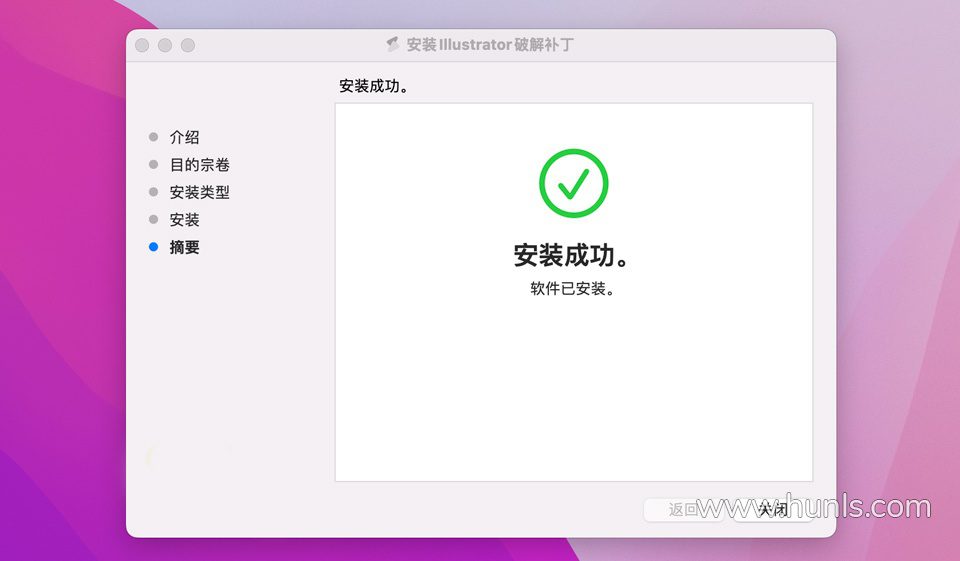Viewport: 960px width, 561px height.
Task: Click the green success checkmark icon
Action: (574, 183)
